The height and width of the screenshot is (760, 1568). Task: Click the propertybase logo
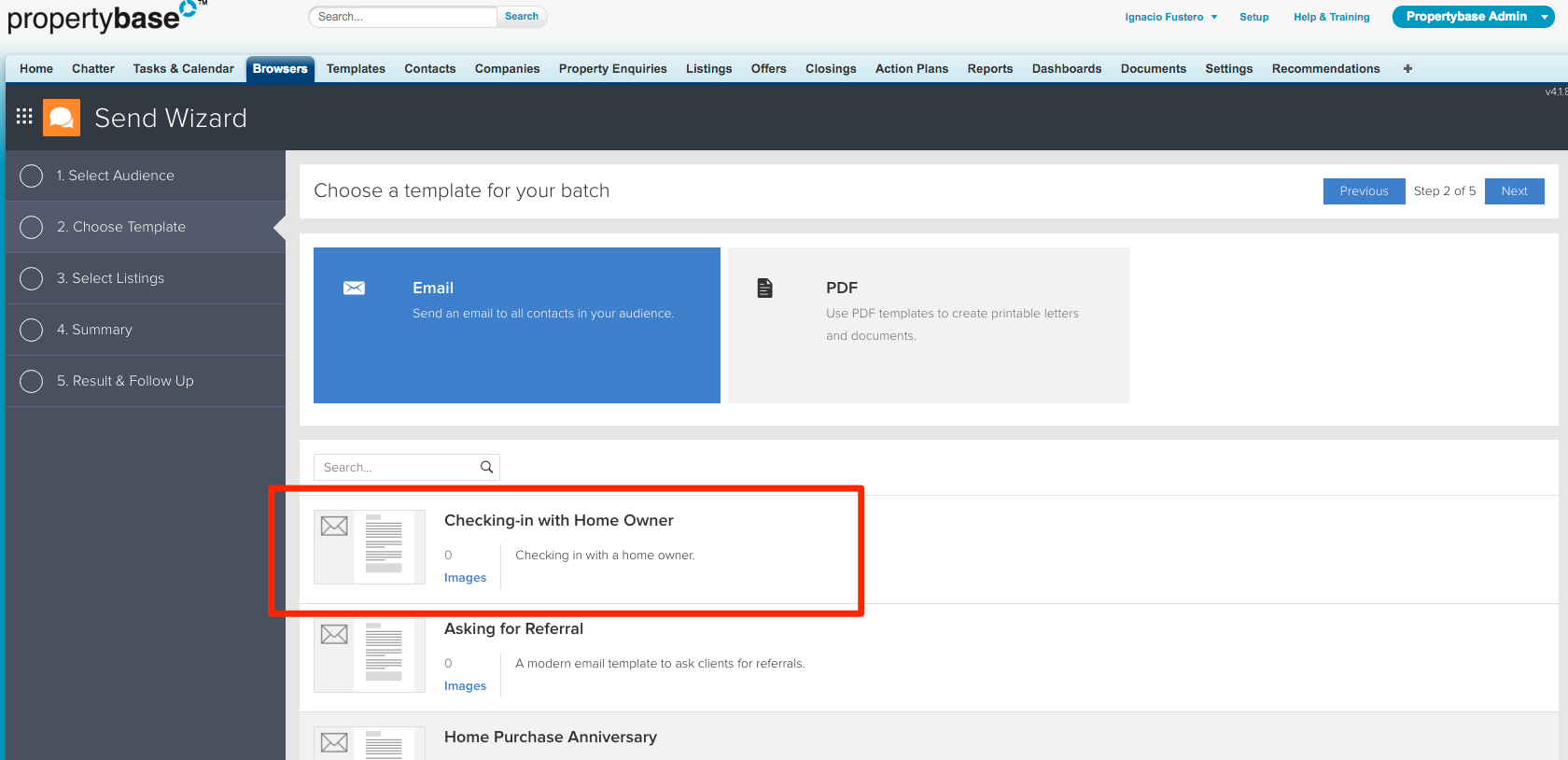pos(106,17)
